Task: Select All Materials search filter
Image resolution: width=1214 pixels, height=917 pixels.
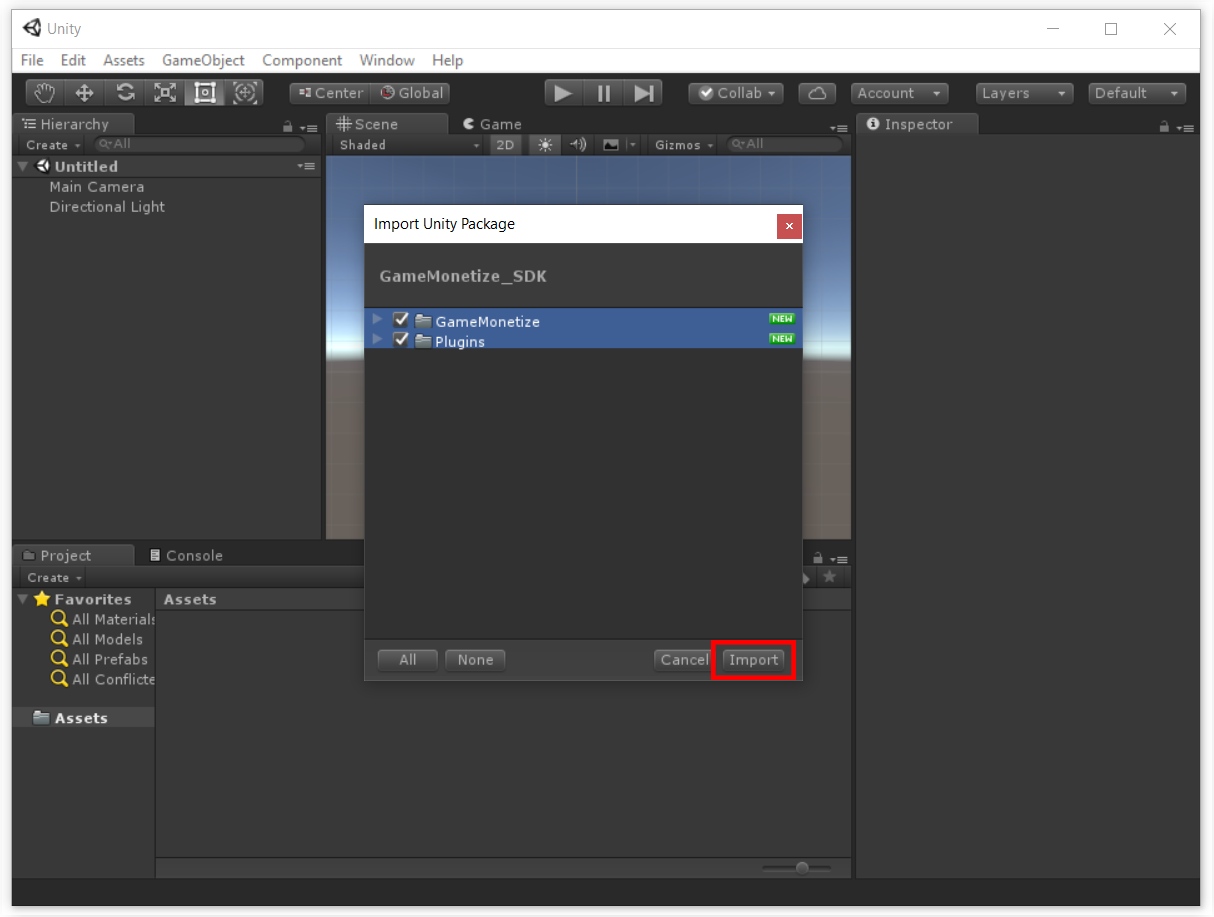Action: pyautogui.click(x=104, y=619)
